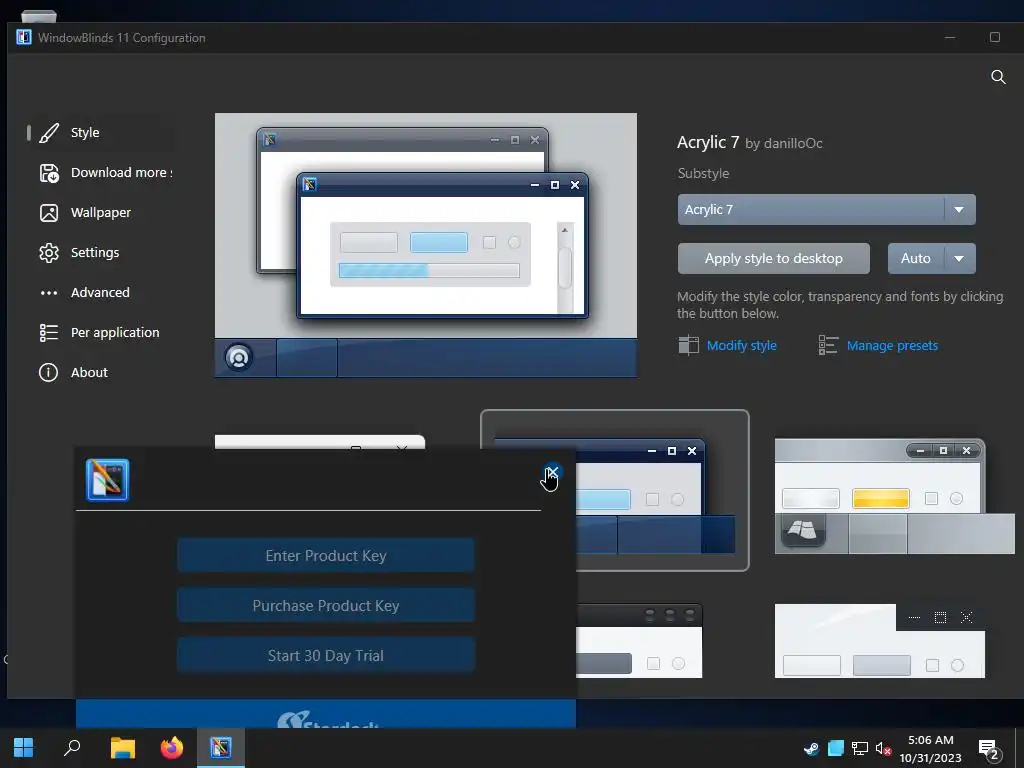Open File Explorer from taskbar
This screenshot has height=768, width=1024.
click(122, 748)
